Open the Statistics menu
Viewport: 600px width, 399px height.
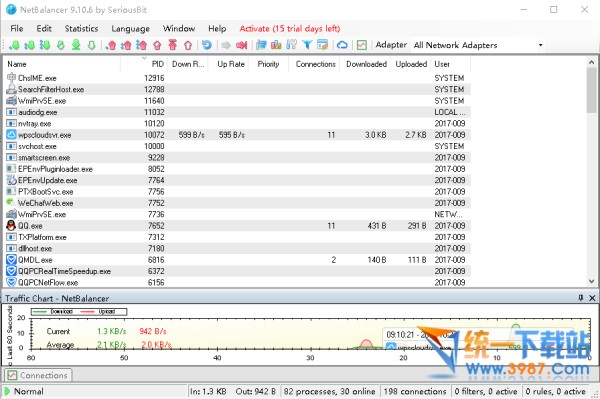pos(81,29)
